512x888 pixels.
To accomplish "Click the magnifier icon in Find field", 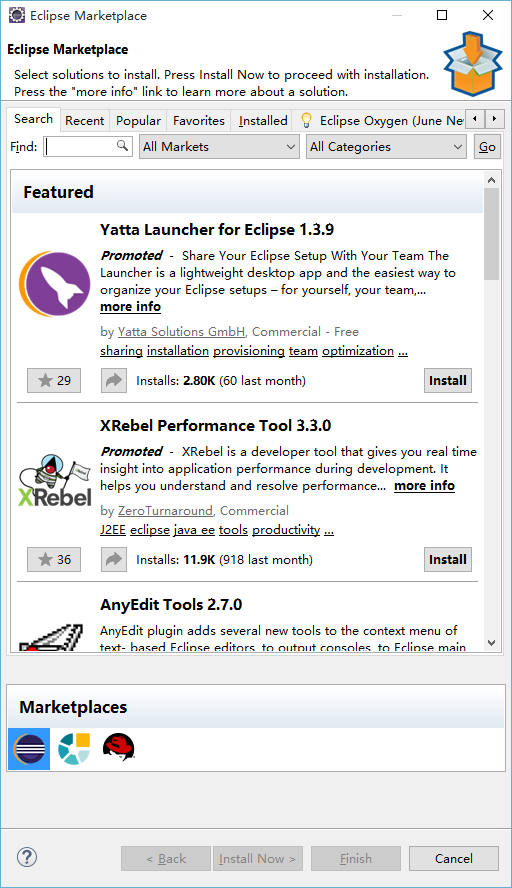I will pyautogui.click(x=122, y=146).
